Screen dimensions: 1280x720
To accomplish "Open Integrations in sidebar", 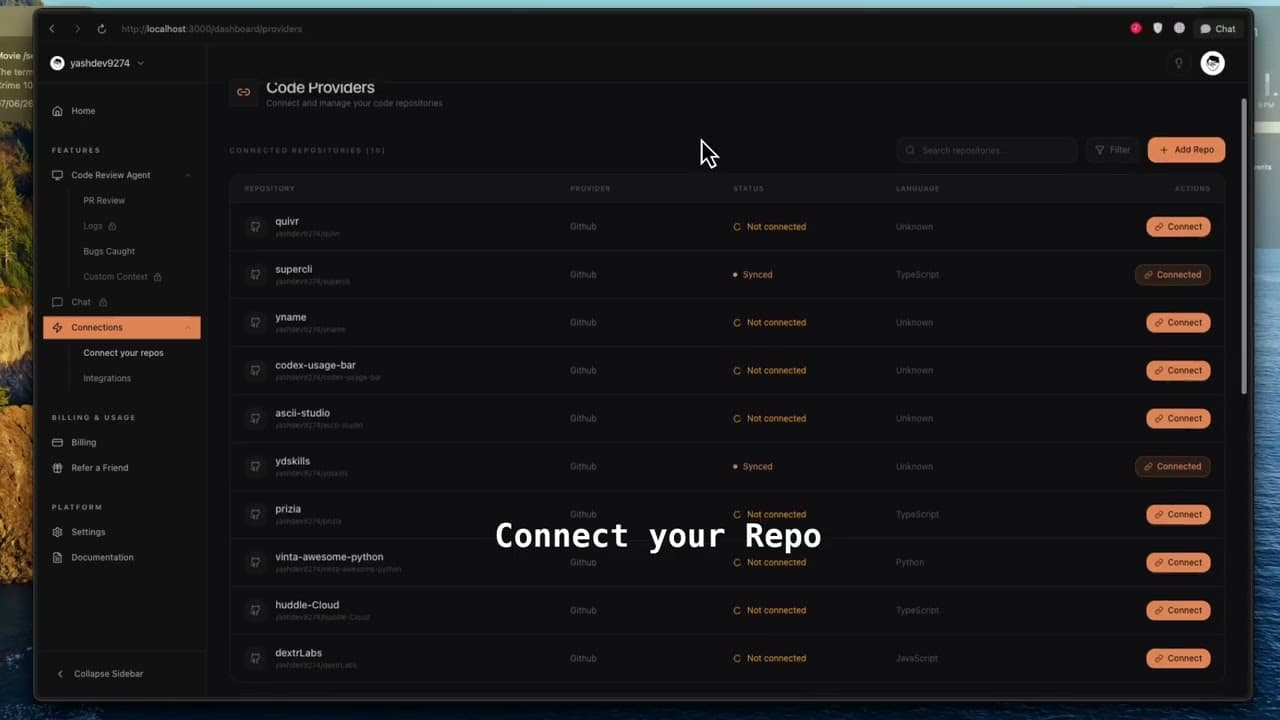I will click(107, 378).
